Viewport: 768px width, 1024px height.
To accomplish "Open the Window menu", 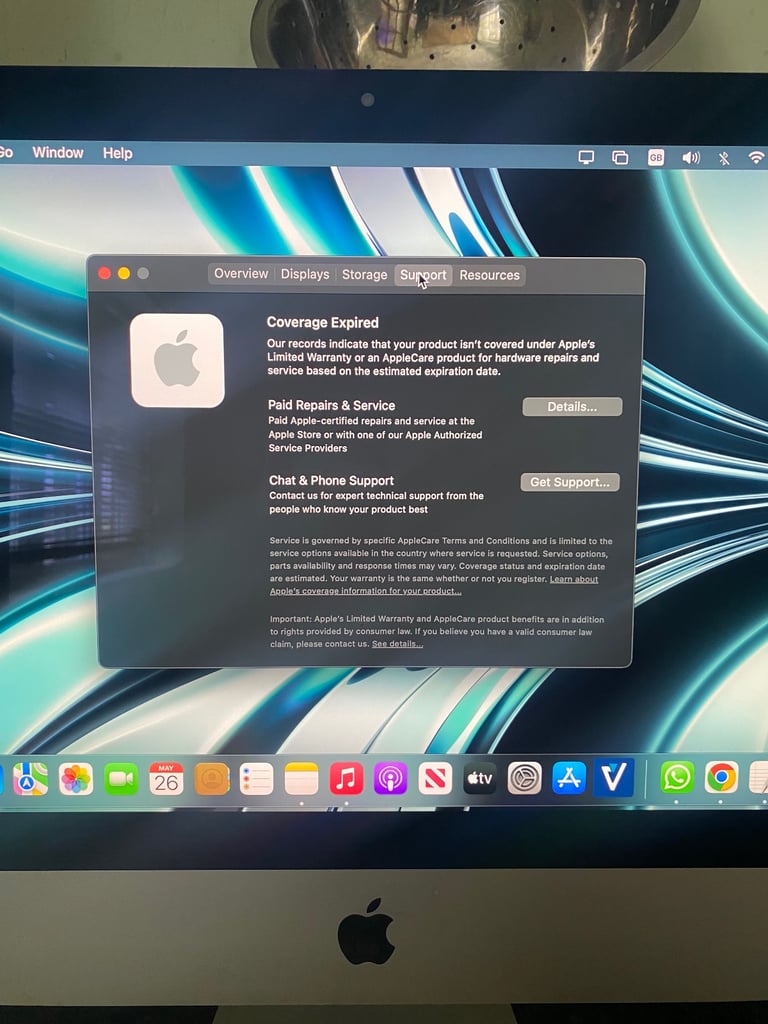I will click(x=58, y=153).
